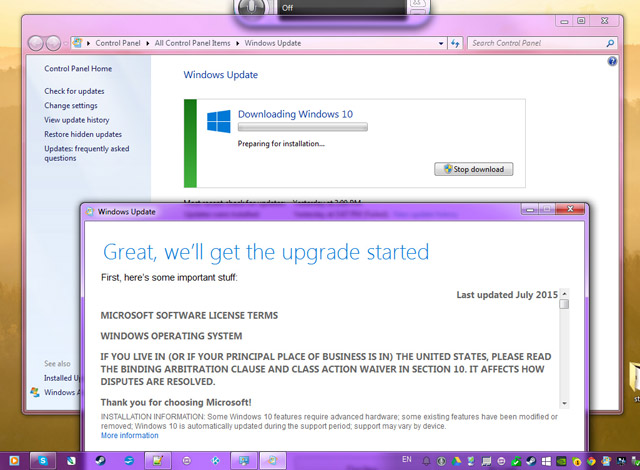
Task: Open the Check for updates link
Action: (x=74, y=91)
